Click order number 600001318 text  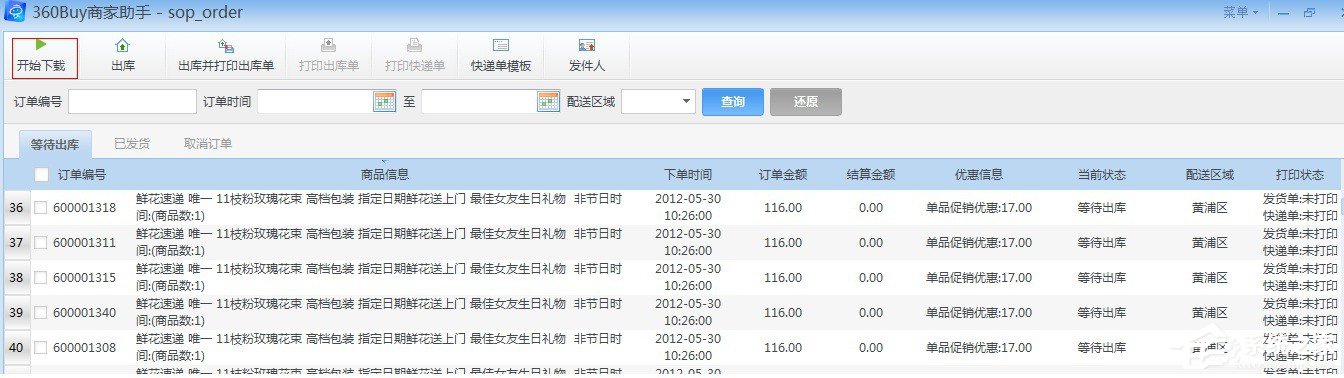(85, 208)
